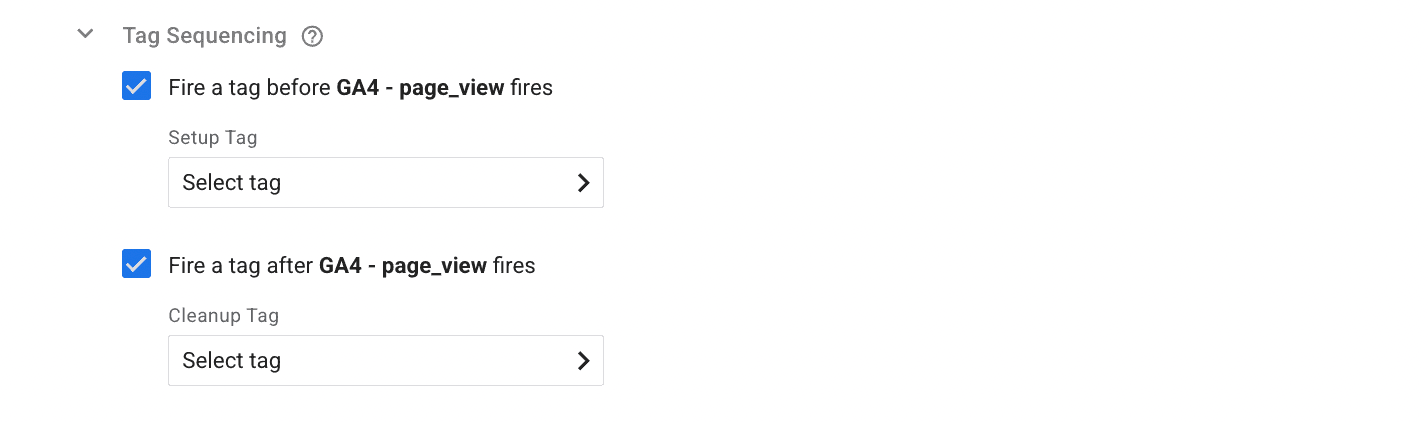1428x422 pixels.
Task: Click the 'Cleanup Tag' field label
Action: pos(223,316)
